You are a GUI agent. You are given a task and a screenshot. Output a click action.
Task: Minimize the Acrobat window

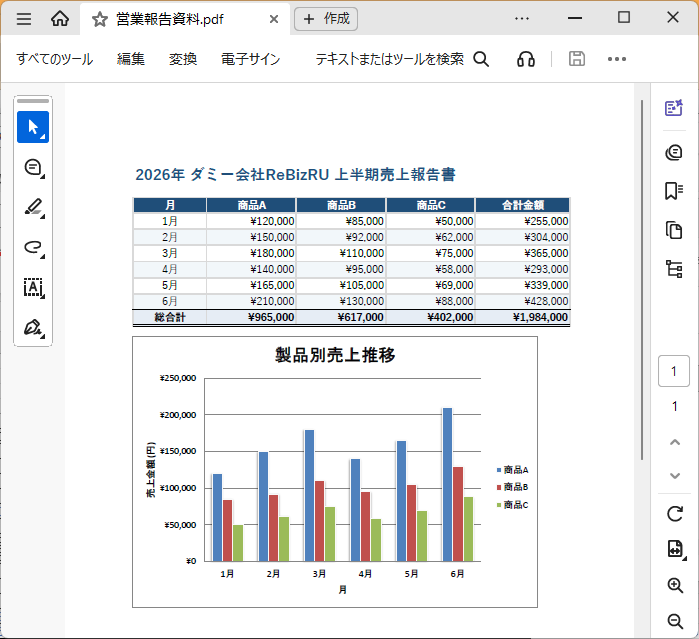(575, 19)
